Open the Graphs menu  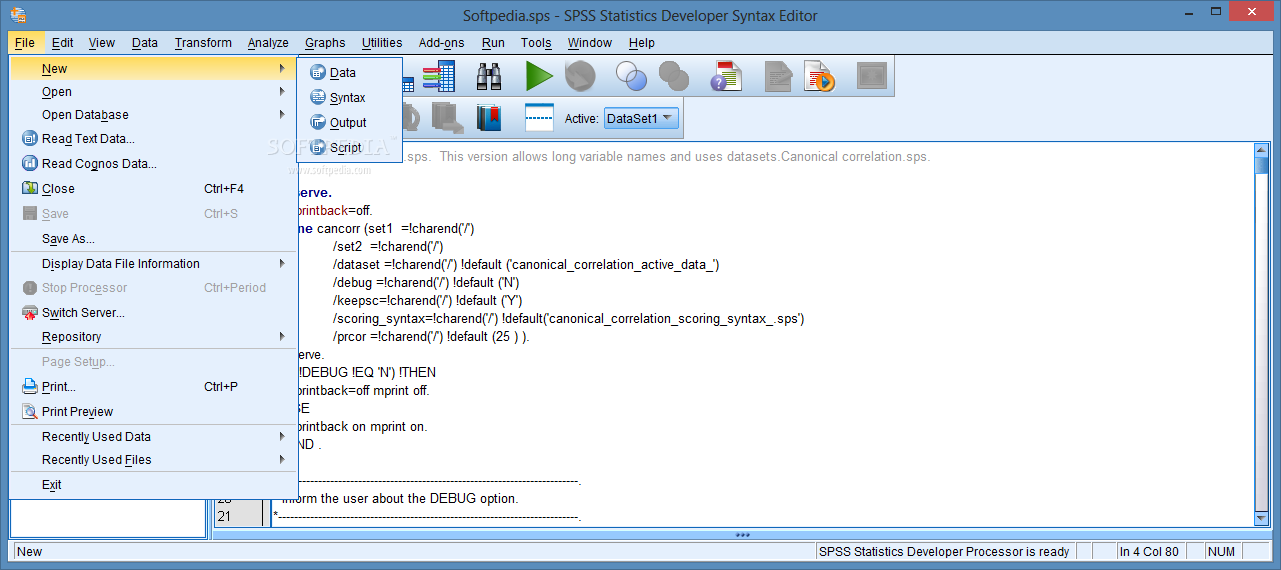[325, 42]
